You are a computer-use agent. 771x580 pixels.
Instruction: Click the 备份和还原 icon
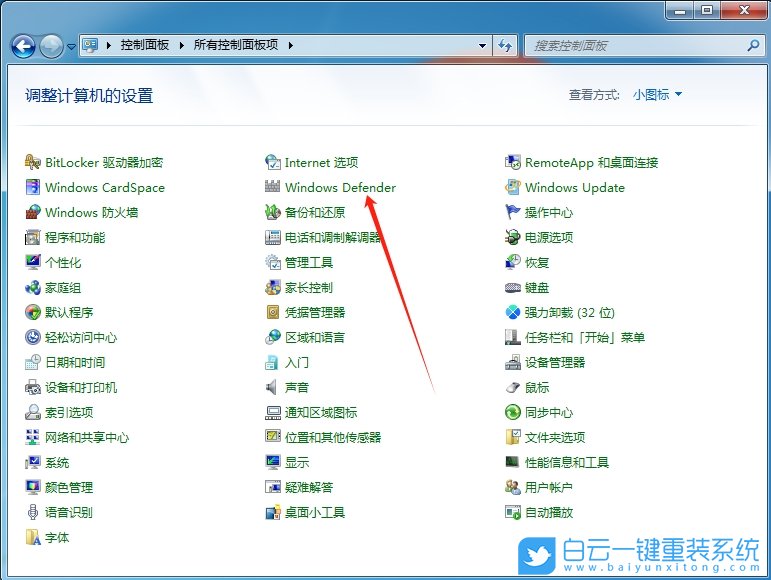pyautogui.click(x=272, y=212)
